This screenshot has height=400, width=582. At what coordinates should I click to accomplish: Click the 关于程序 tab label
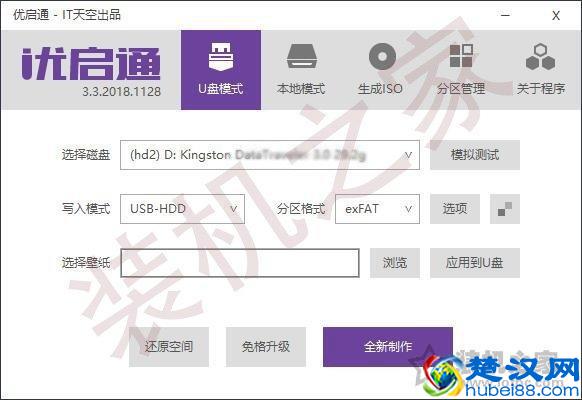coord(541,89)
